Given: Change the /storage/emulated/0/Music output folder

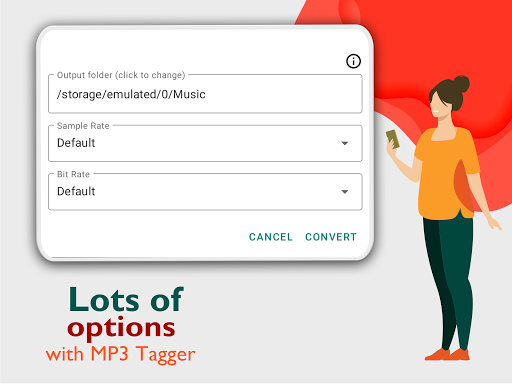Looking at the screenshot, I should [205, 94].
